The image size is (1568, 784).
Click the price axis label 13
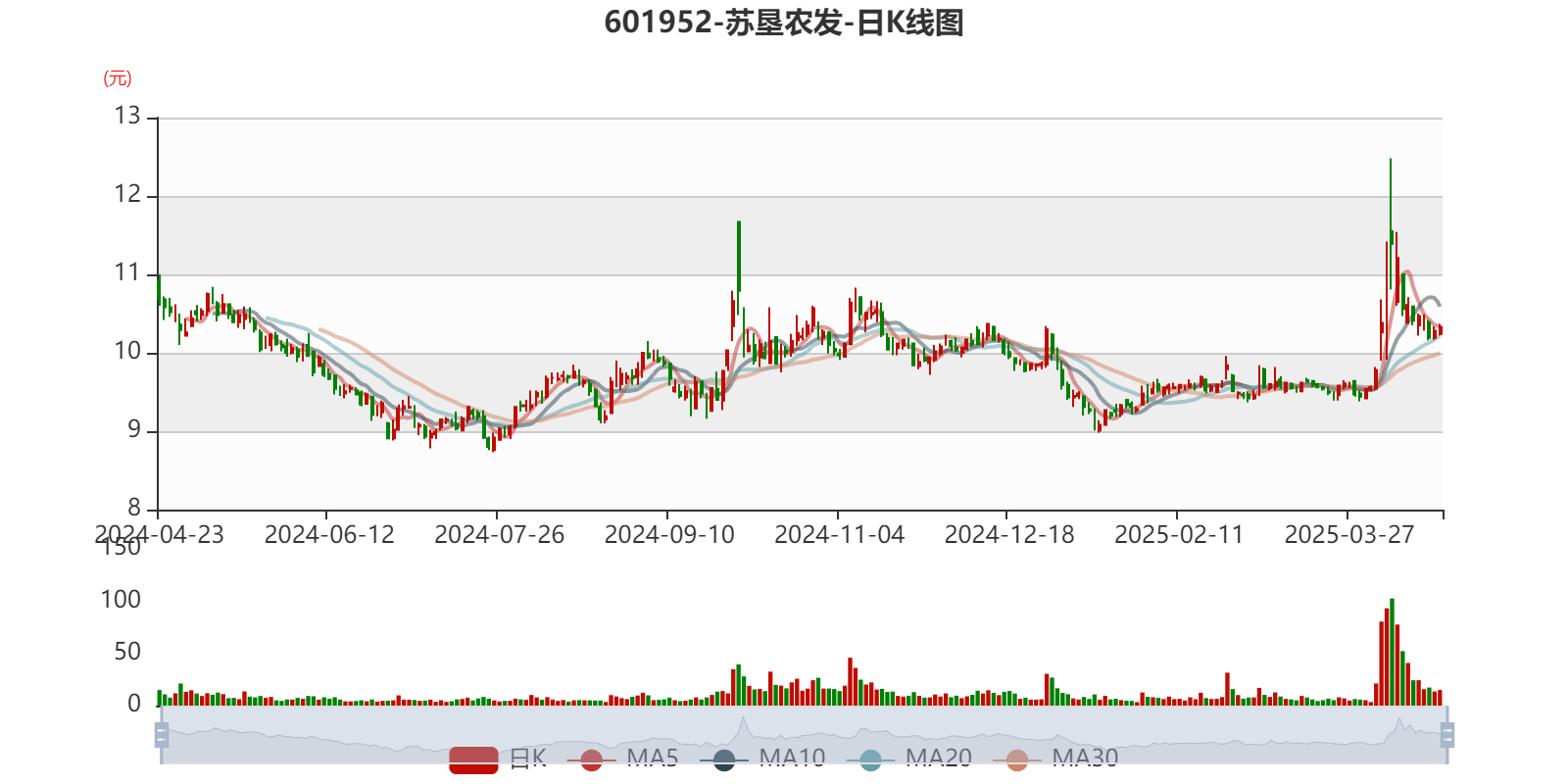pyautogui.click(x=127, y=116)
